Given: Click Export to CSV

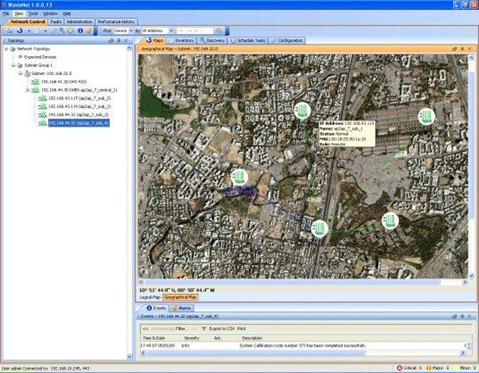Looking at the screenshot, I should coord(222,329).
